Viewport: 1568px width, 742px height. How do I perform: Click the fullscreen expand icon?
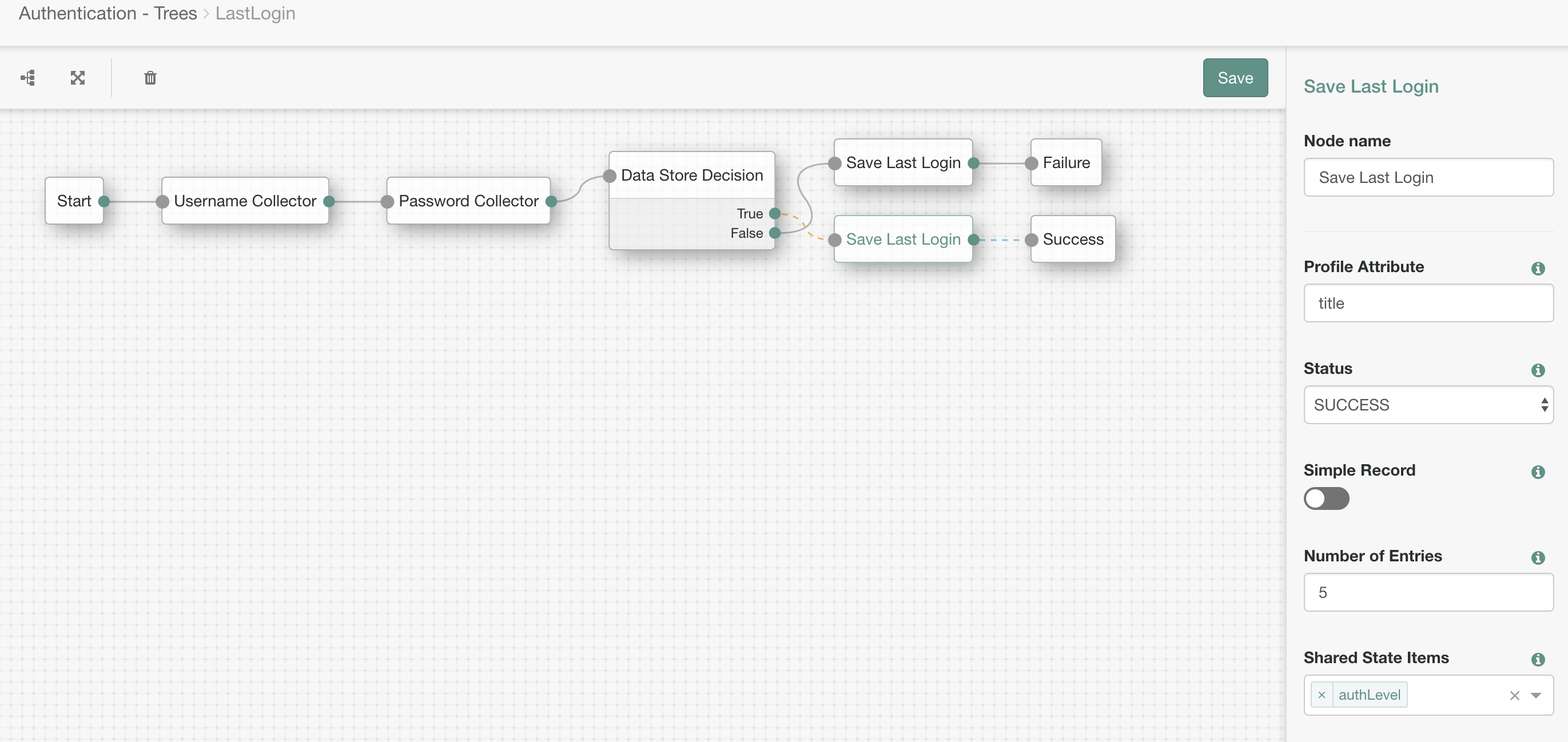[77, 78]
